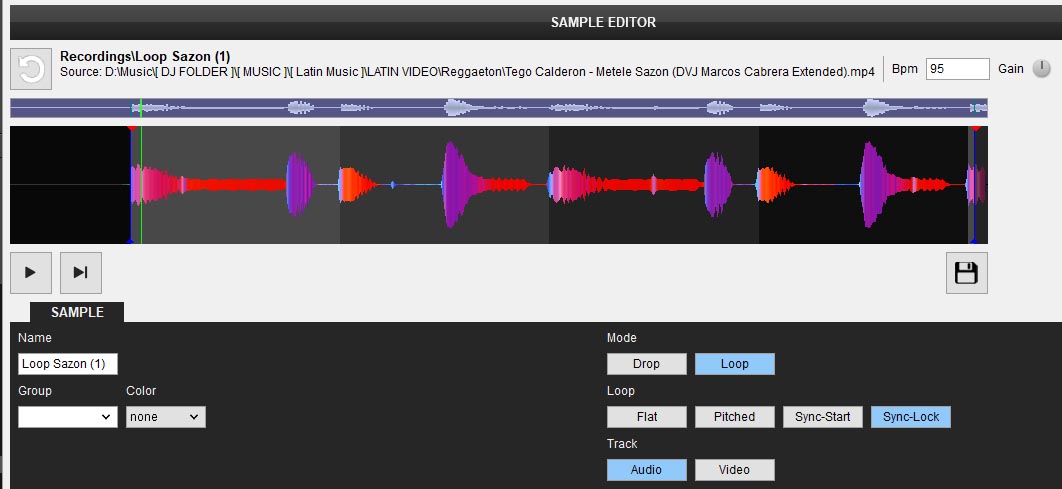Screen dimensions: 1062x489
Task: Open the Color dropdown set to none
Action: pyautogui.click(x=166, y=417)
